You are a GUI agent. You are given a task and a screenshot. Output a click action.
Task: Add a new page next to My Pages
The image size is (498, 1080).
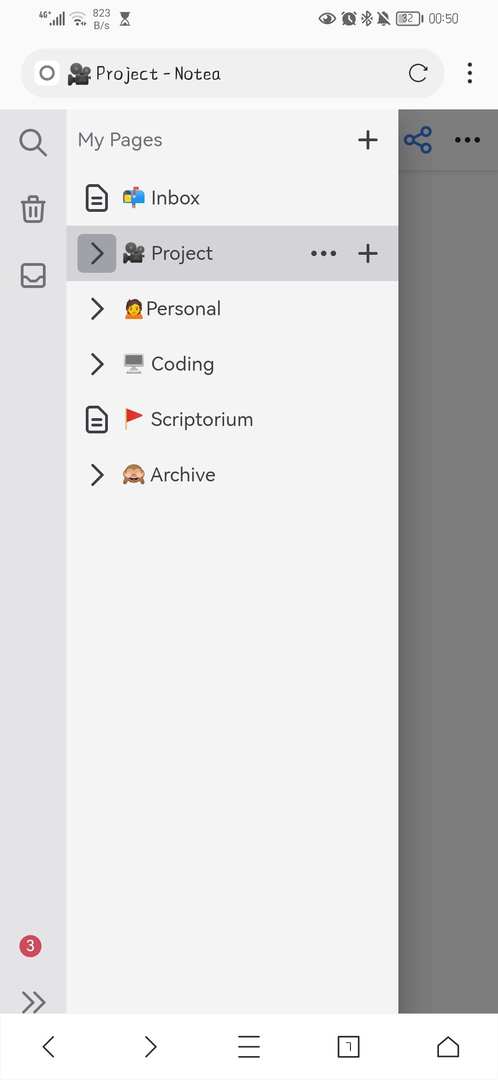coord(368,140)
